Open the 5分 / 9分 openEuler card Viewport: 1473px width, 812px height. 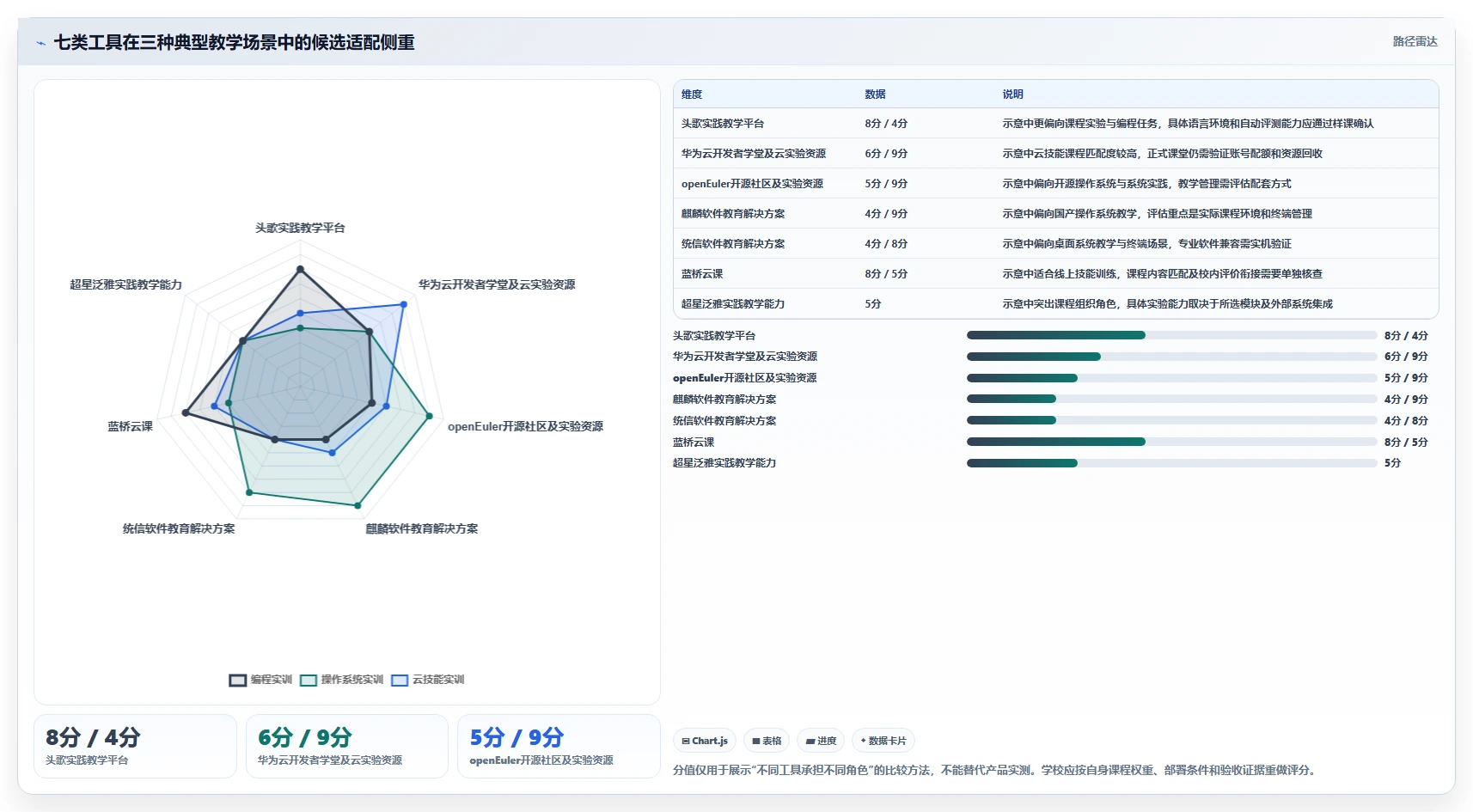tap(559, 746)
